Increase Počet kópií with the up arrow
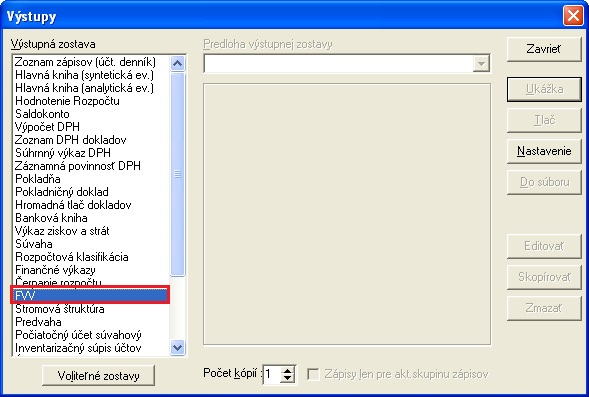The width and height of the screenshot is (589, 397). click(288, 370)
